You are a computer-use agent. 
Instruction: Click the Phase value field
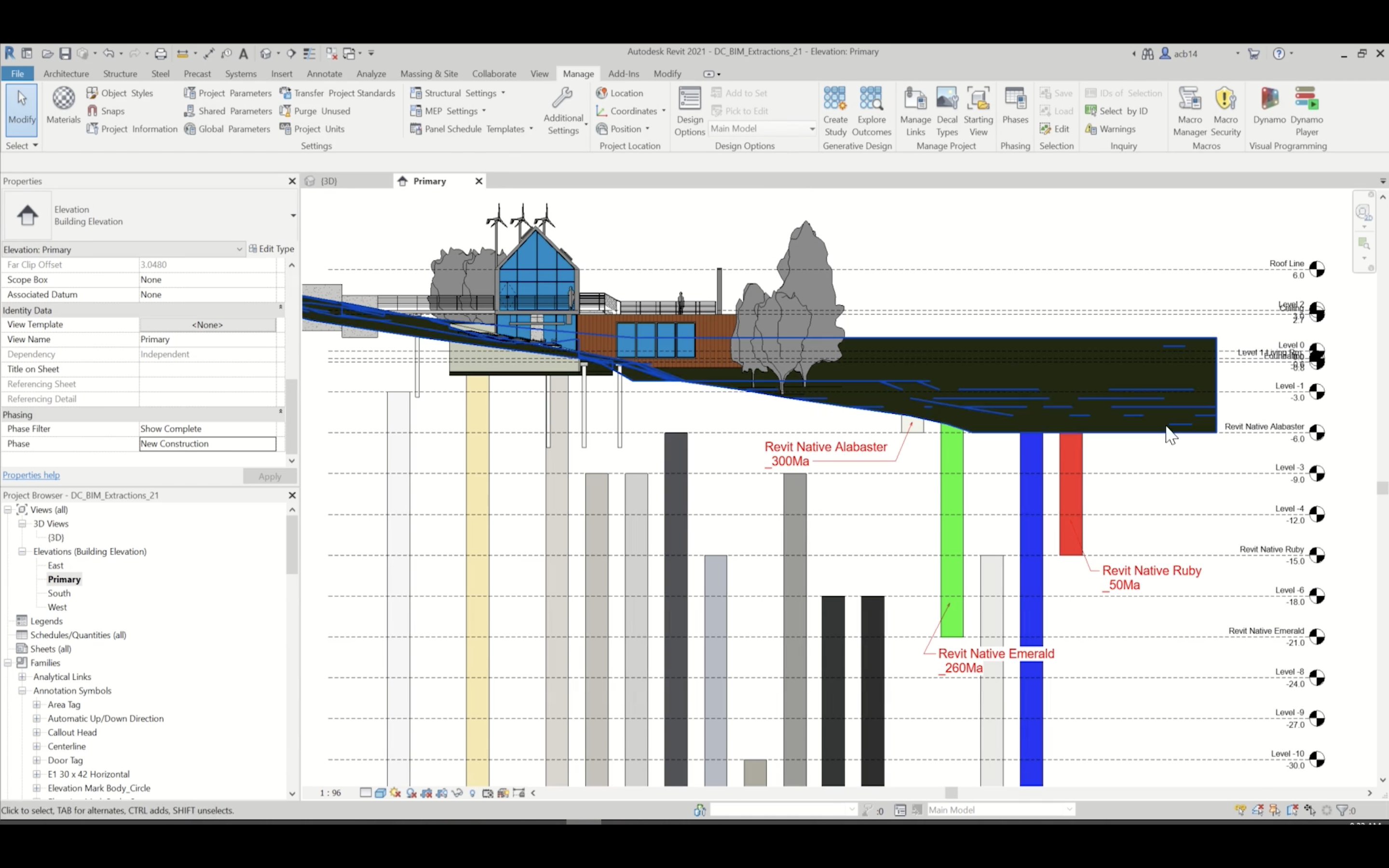207,444
